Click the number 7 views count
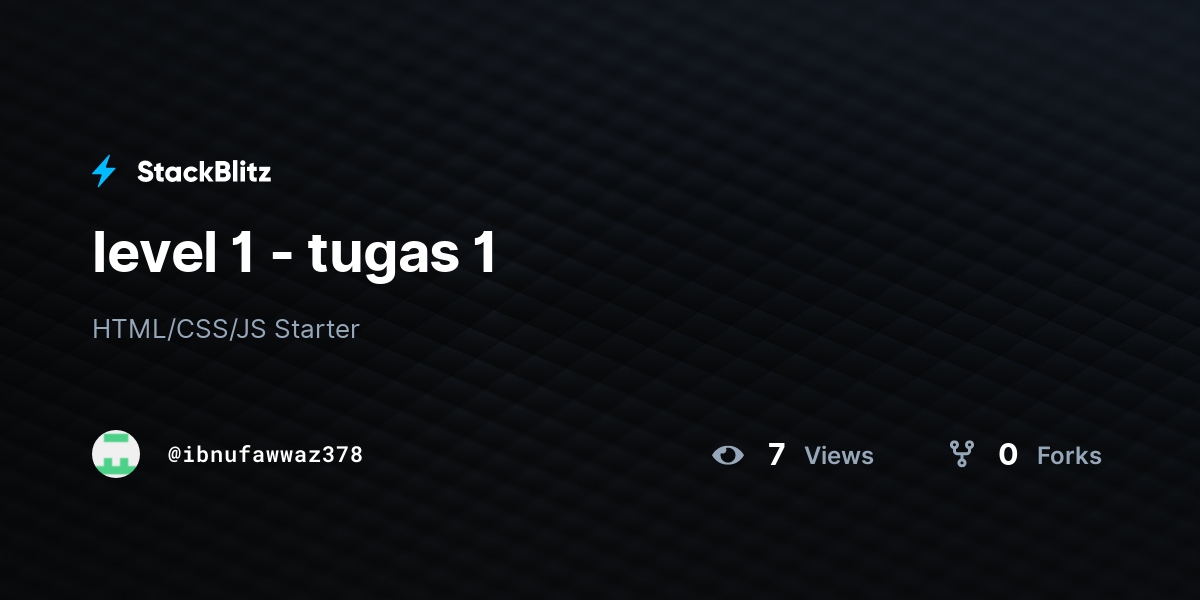This screenshot has height=600, width=1200. 776,455
